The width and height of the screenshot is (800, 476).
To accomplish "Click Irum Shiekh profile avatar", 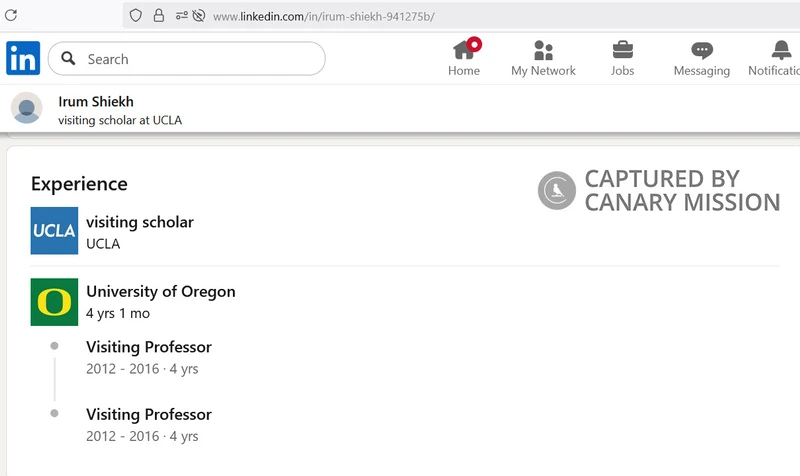I will pos(27,108).
